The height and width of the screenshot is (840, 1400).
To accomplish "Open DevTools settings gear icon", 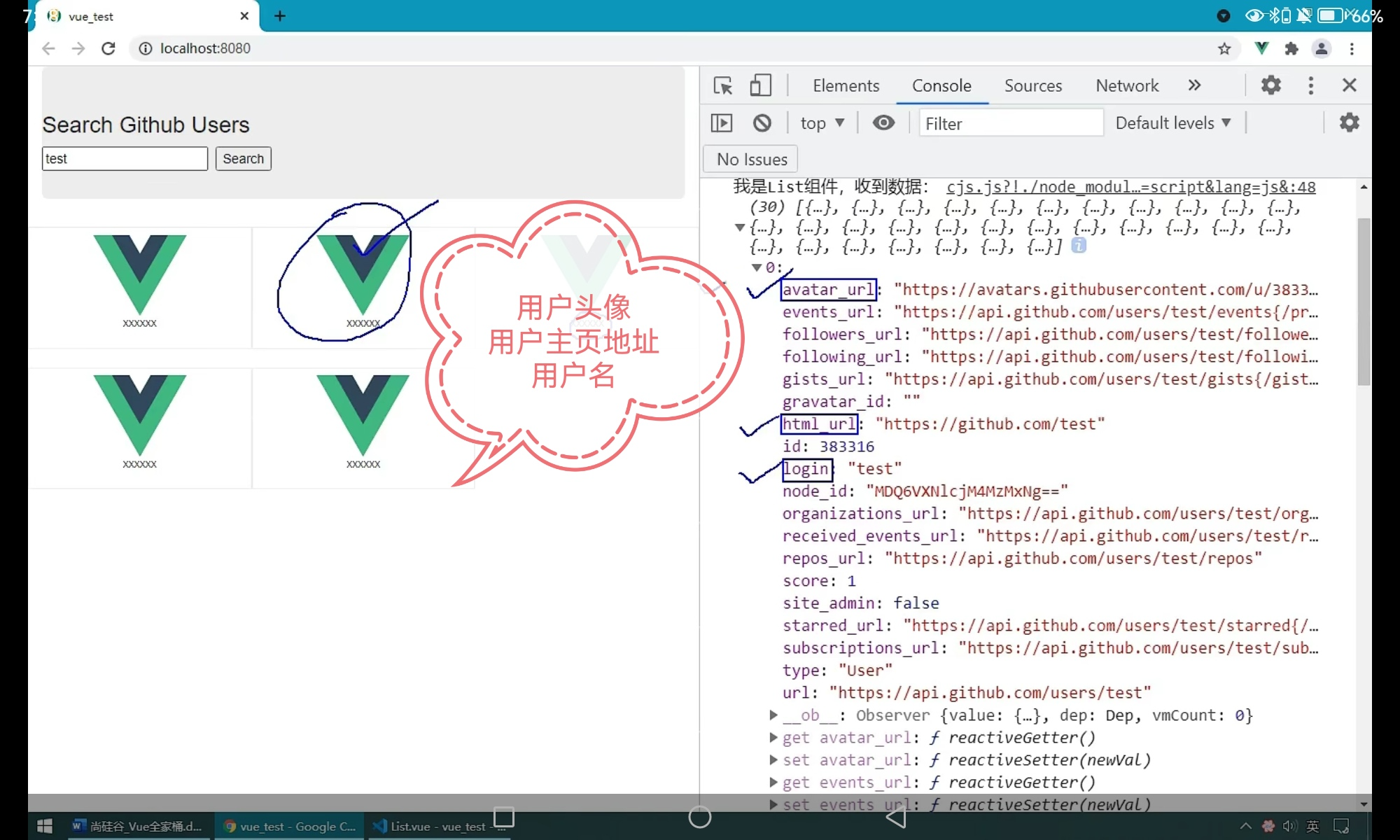I will coord(1270,85).
